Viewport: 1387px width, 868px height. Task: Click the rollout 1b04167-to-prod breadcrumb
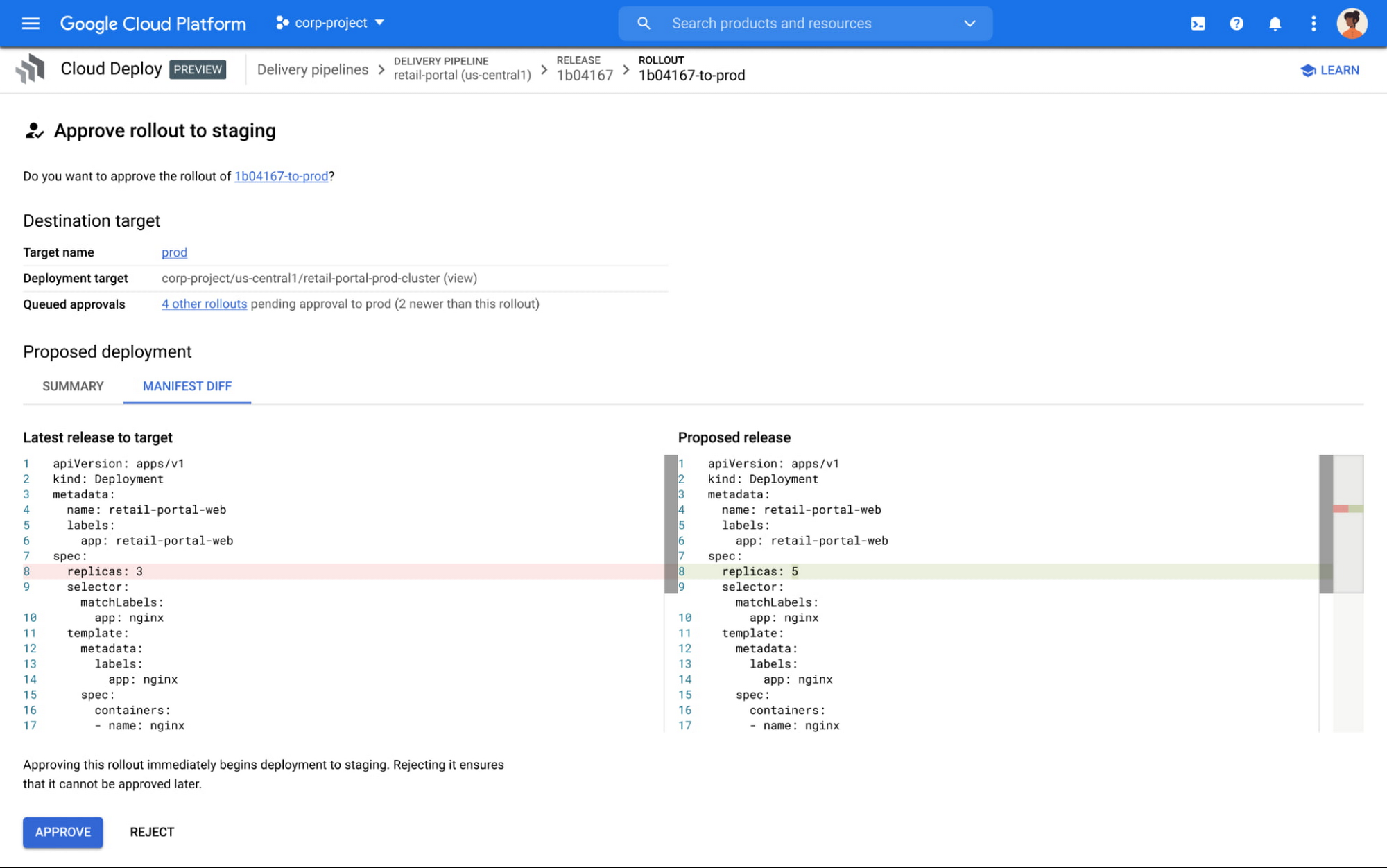pos(691,68)
